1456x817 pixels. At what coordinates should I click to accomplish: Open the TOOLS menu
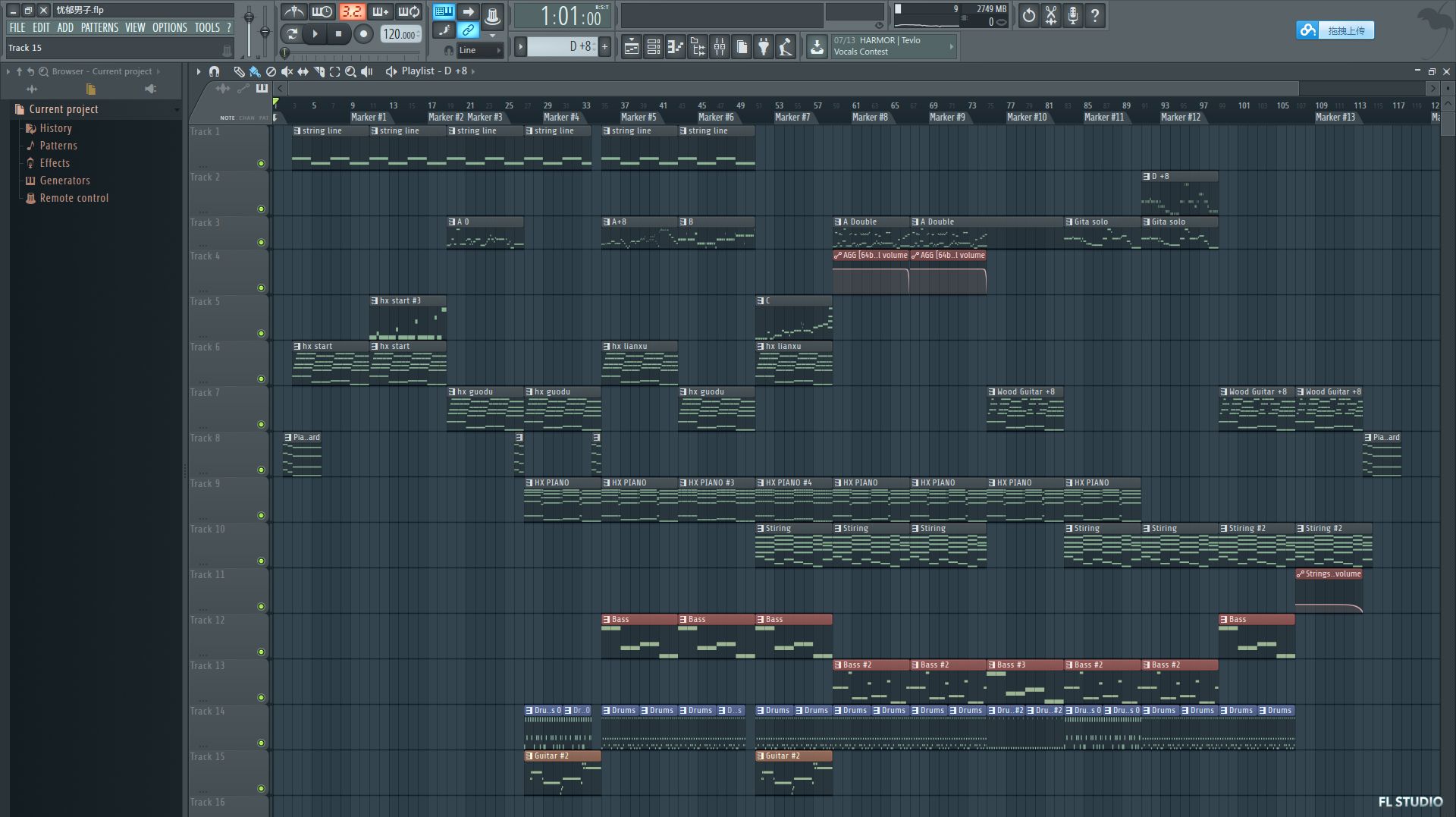[207, 27]
